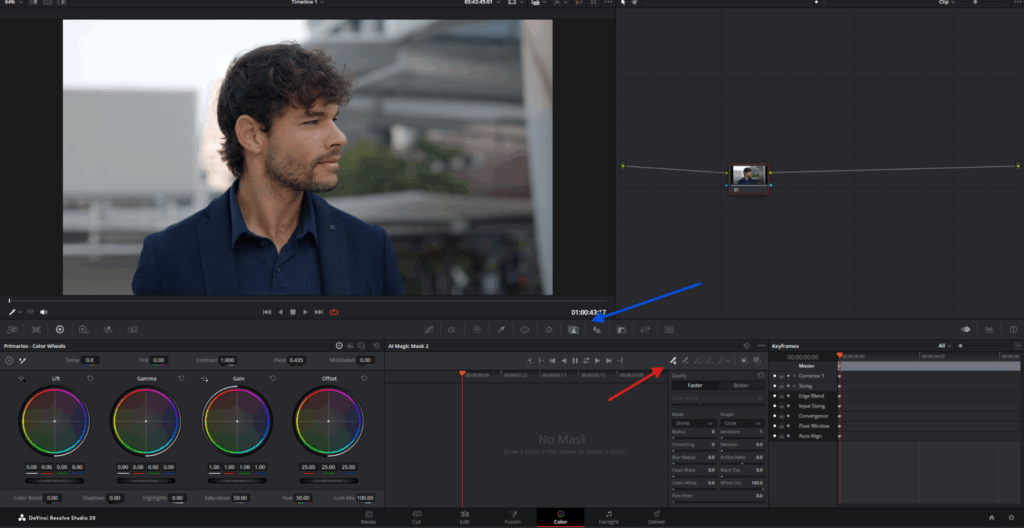1024x528 pixels.
Task: Click the Saturation value field
Action: click(240, 498)
